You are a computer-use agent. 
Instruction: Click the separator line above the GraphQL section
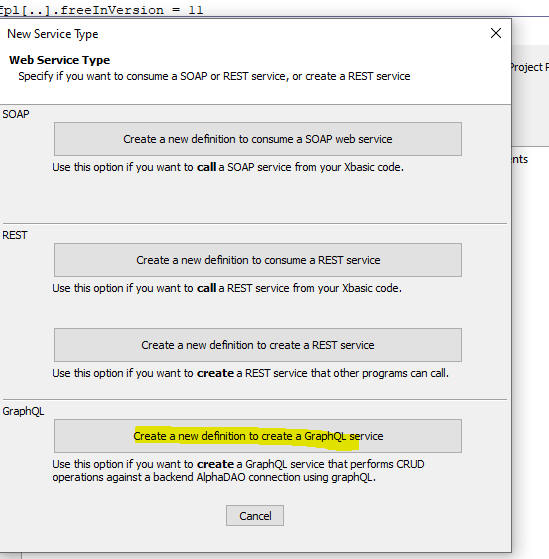coord(255,399)
